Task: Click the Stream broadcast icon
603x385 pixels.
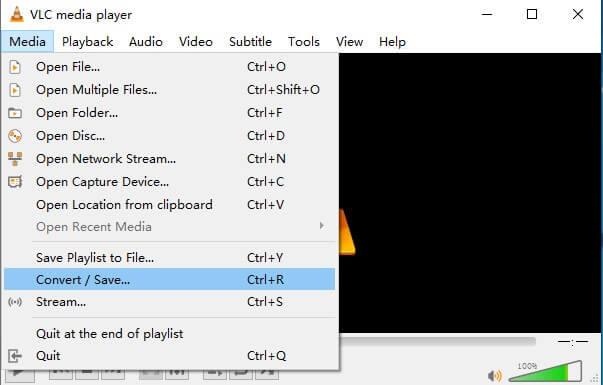Action: (15, 302)
